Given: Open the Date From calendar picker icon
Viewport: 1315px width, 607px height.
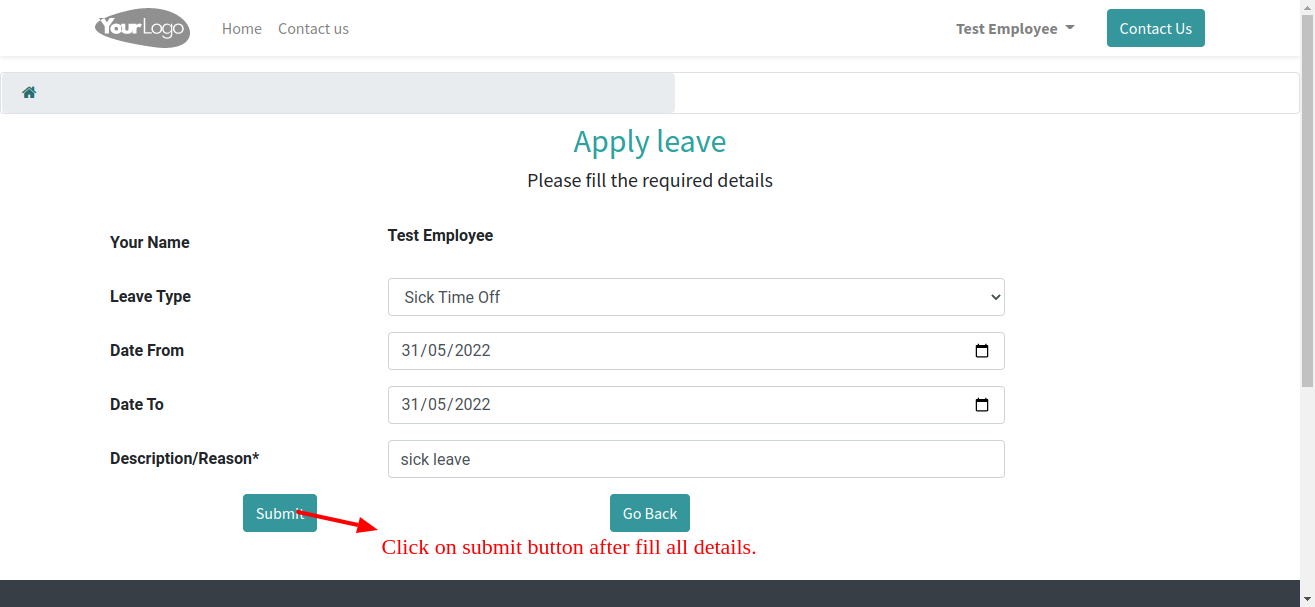Looking at the screenshot, I should 981,351.
